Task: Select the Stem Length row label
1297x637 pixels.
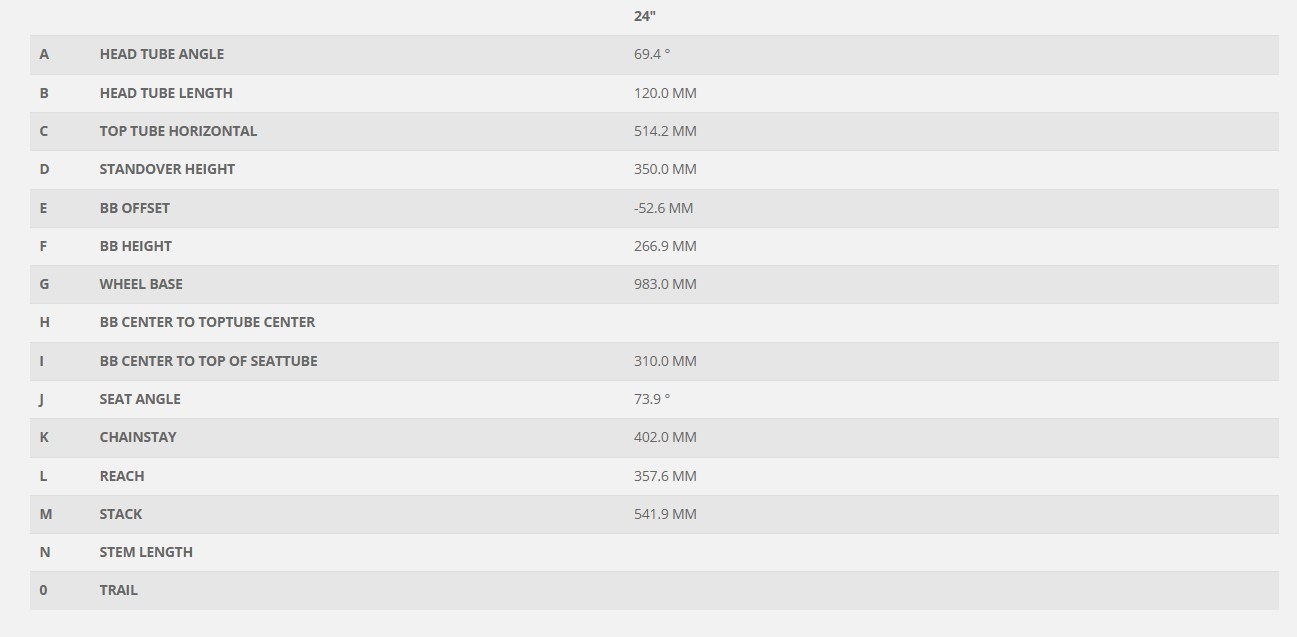Action: (x=146, y=552)
